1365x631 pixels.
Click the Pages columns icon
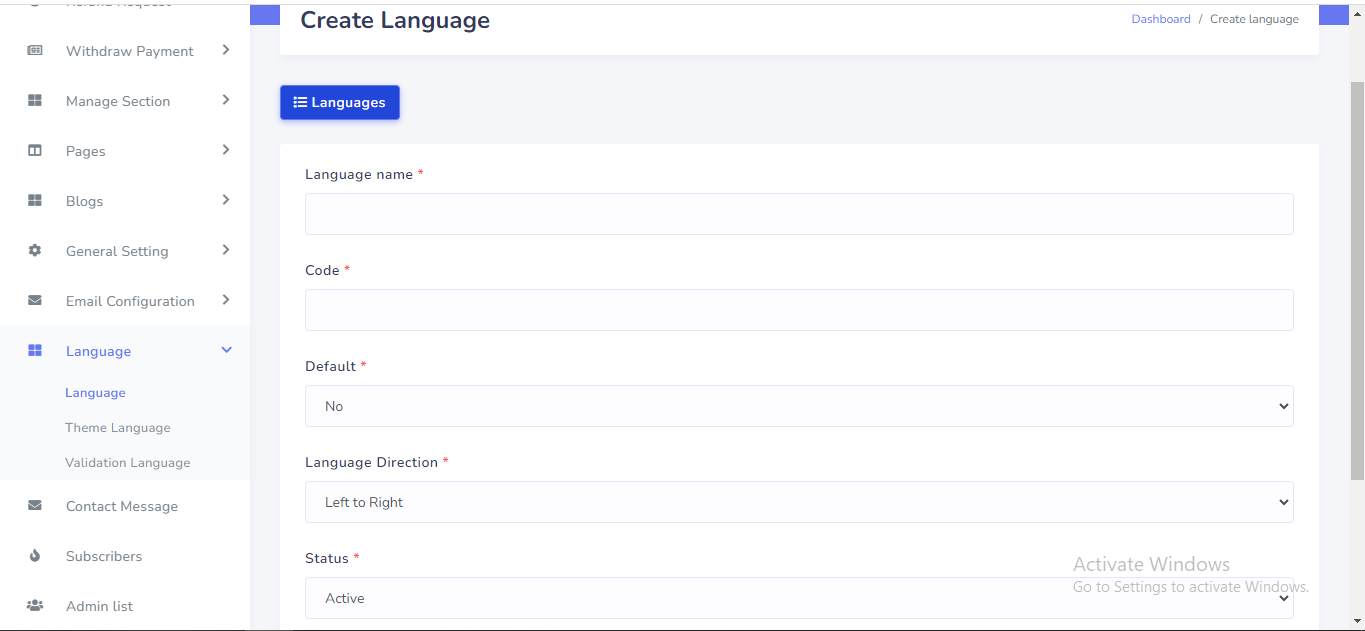(x=35, y=151)
